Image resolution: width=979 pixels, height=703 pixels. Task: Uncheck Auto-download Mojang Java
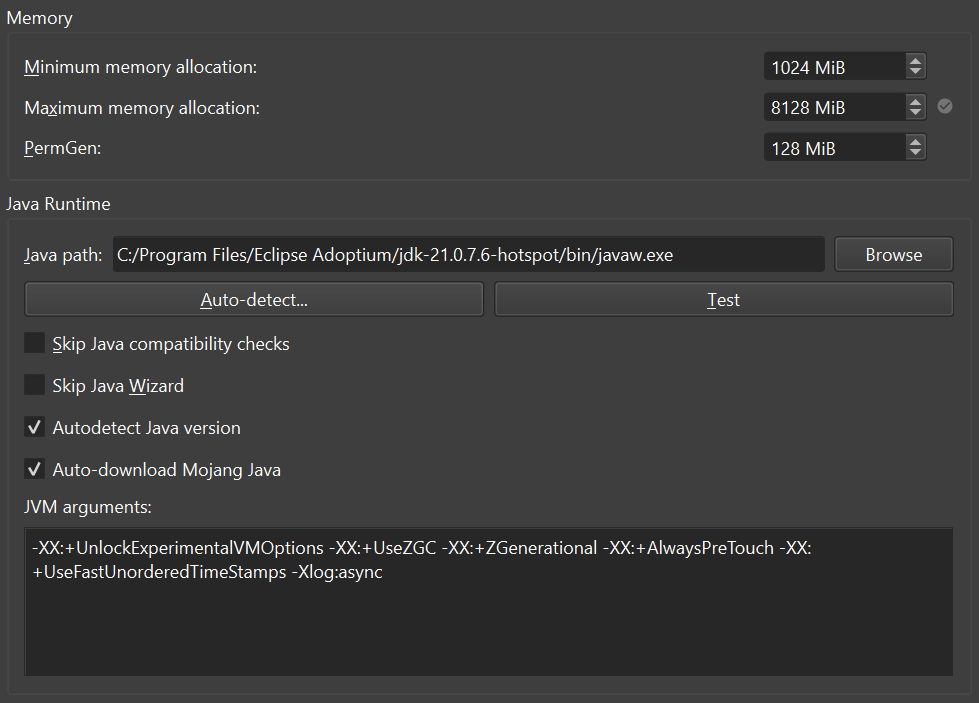pos(34,469)
